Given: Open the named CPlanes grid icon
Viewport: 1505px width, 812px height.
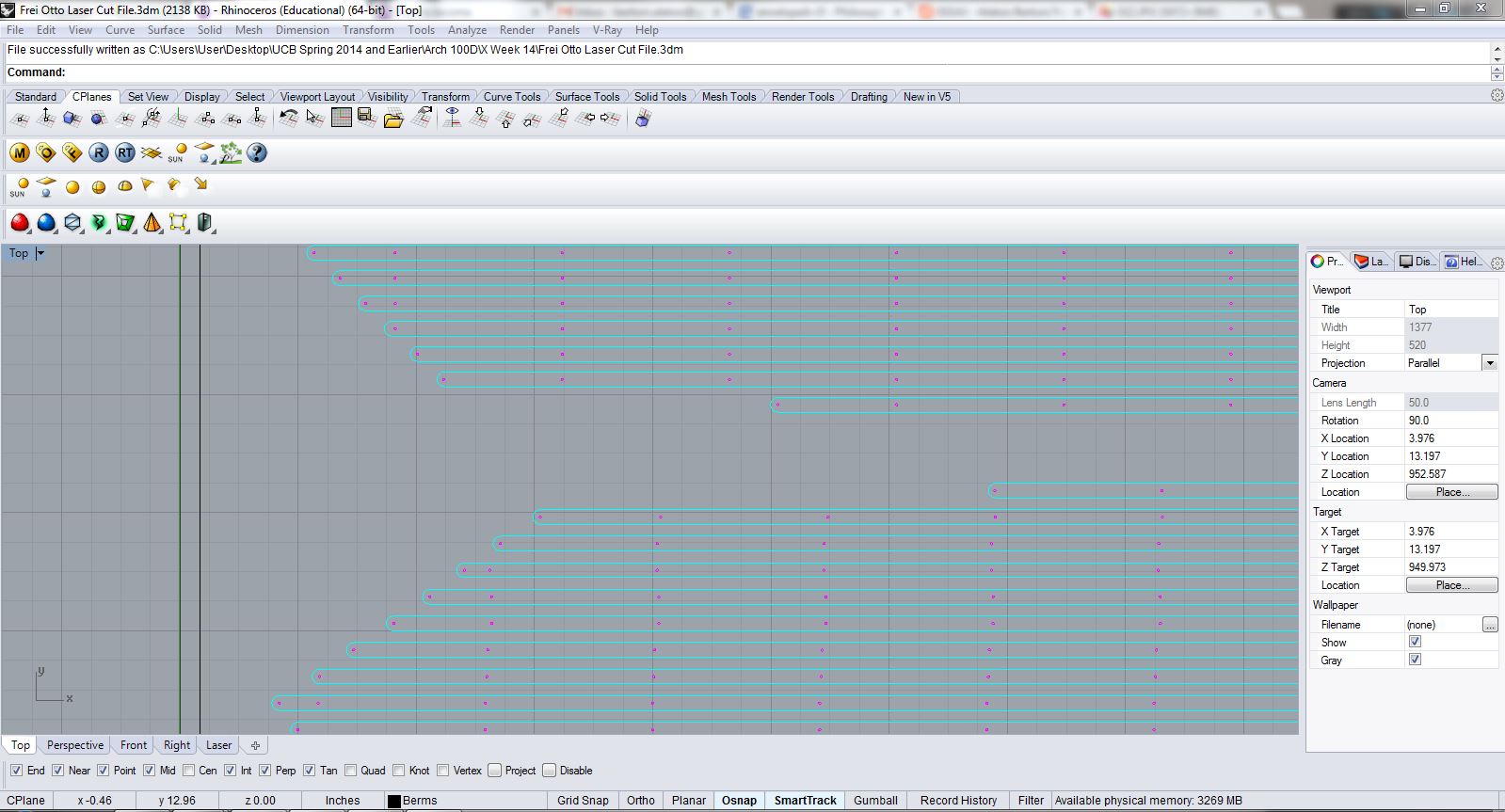Looking at the screenshot, I should coord(342,119).
